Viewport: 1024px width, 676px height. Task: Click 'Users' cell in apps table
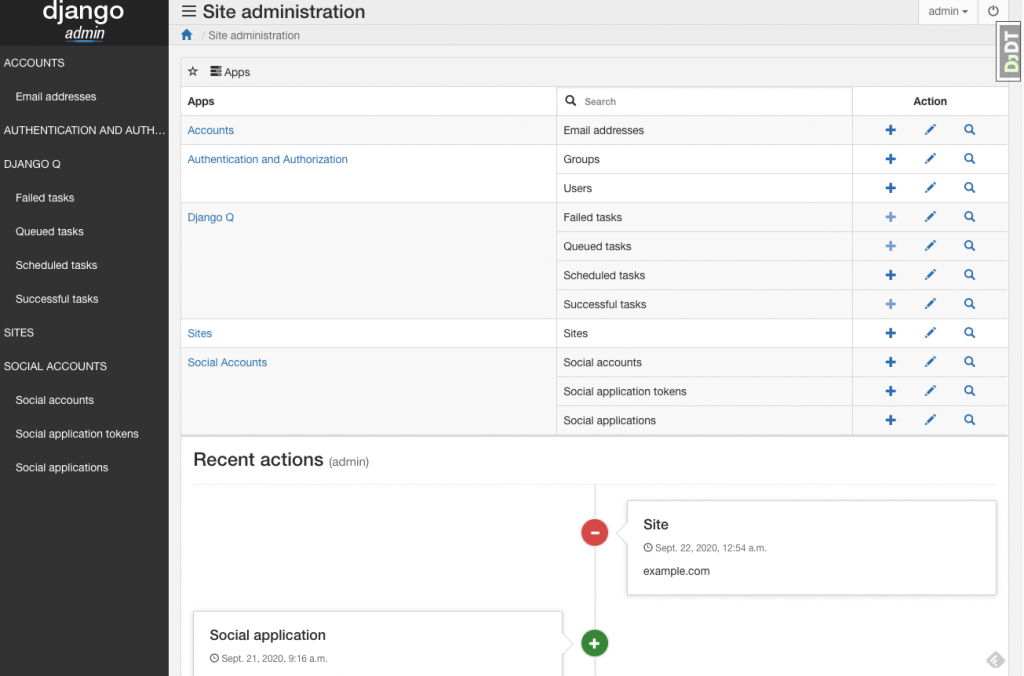704,188
